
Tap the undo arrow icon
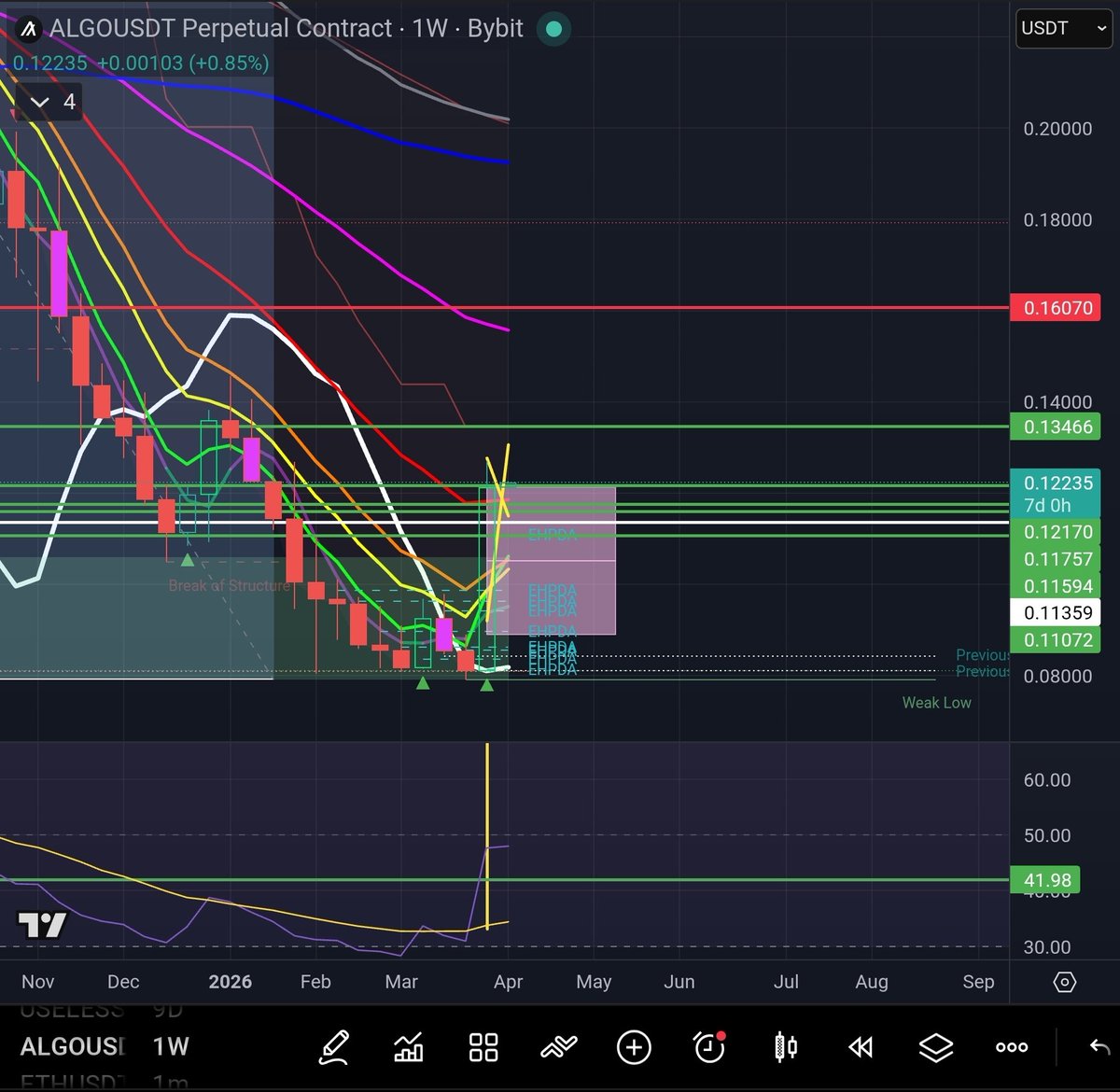pyautogui.click(x=1100, y=1047)
